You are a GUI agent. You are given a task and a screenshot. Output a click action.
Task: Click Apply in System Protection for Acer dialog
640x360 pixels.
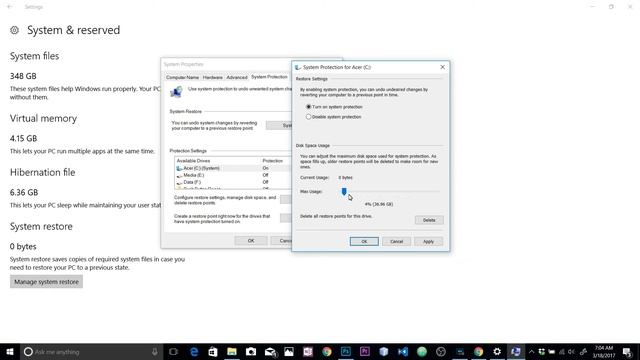tap(428, 241)
